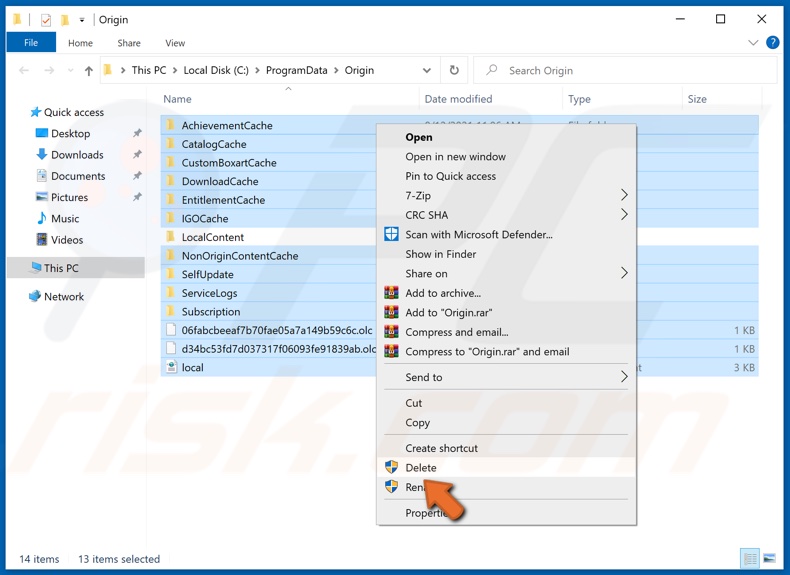This screenshot has width=790, height=575.
Task: Switch to the Share ribbon tab
Action: (129, 43)
